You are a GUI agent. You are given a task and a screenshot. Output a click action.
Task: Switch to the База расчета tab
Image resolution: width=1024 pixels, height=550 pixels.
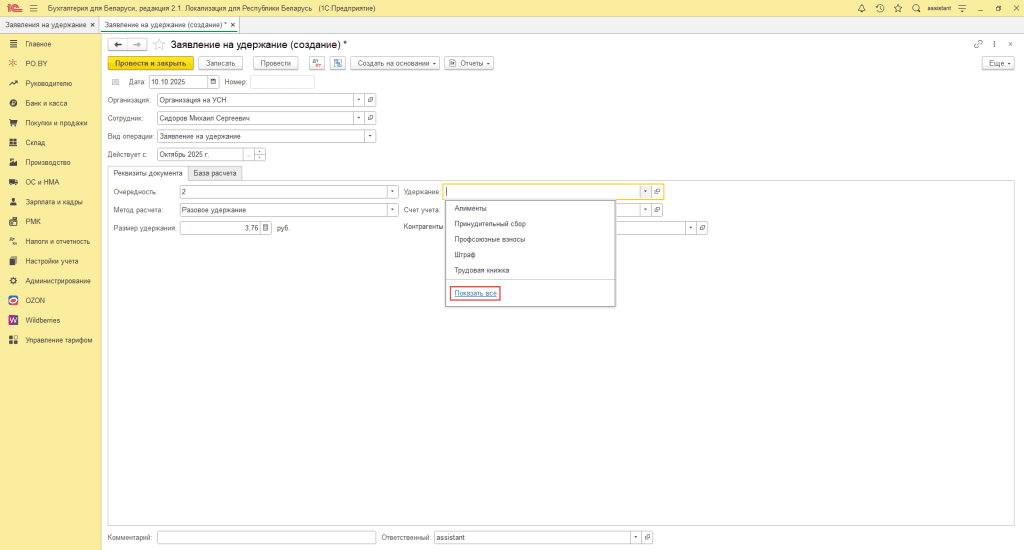pyautogui.click(x=215, y=173)
